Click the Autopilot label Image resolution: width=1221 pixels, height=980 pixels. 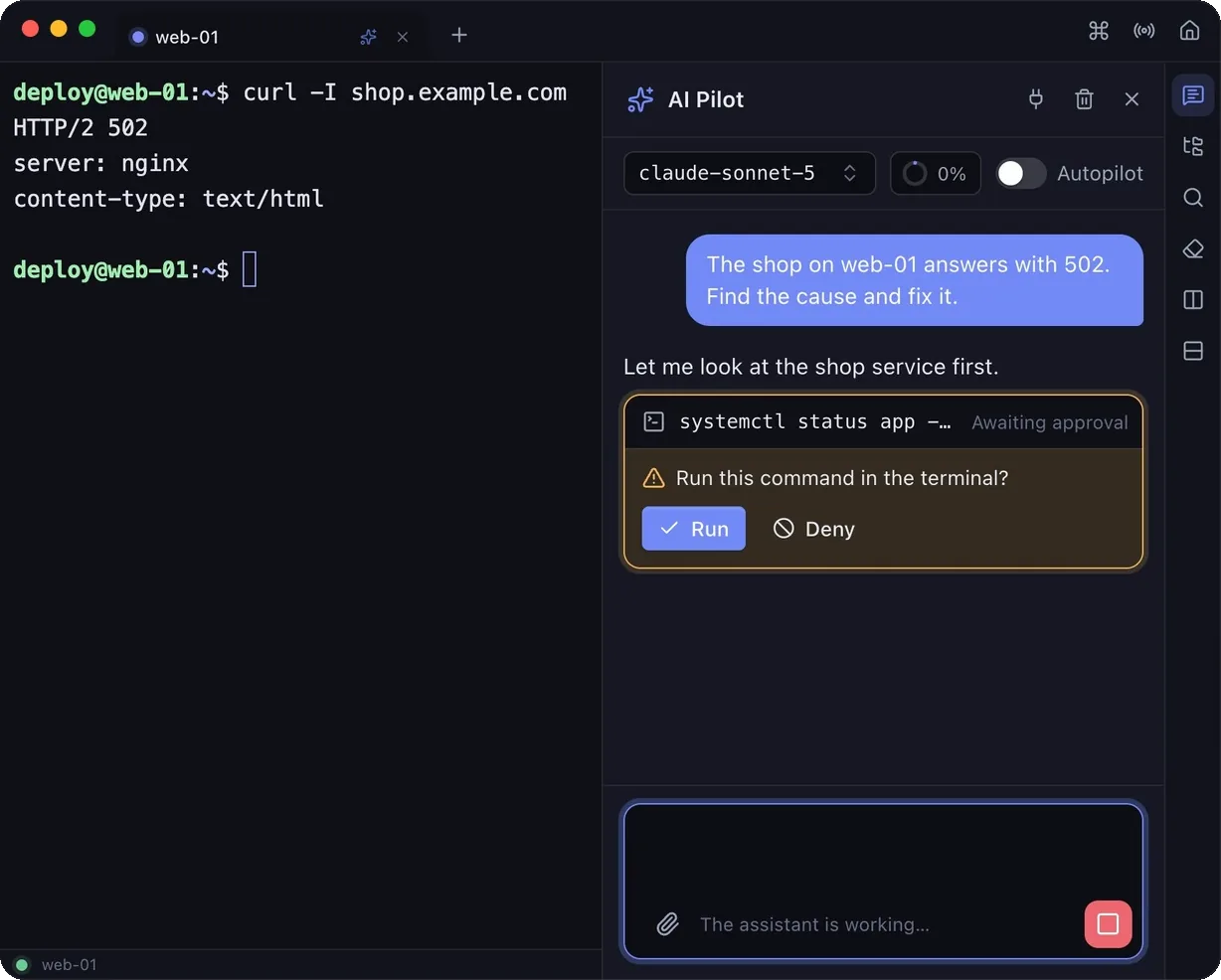(x=1100, y=173)
